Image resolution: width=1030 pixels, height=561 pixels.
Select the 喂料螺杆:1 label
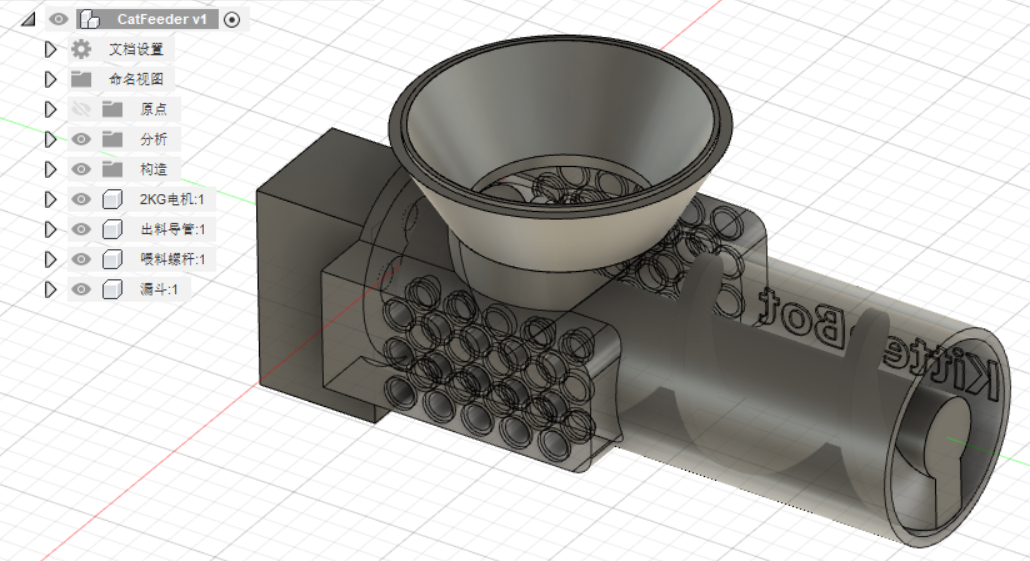click(x=173, y=259)
